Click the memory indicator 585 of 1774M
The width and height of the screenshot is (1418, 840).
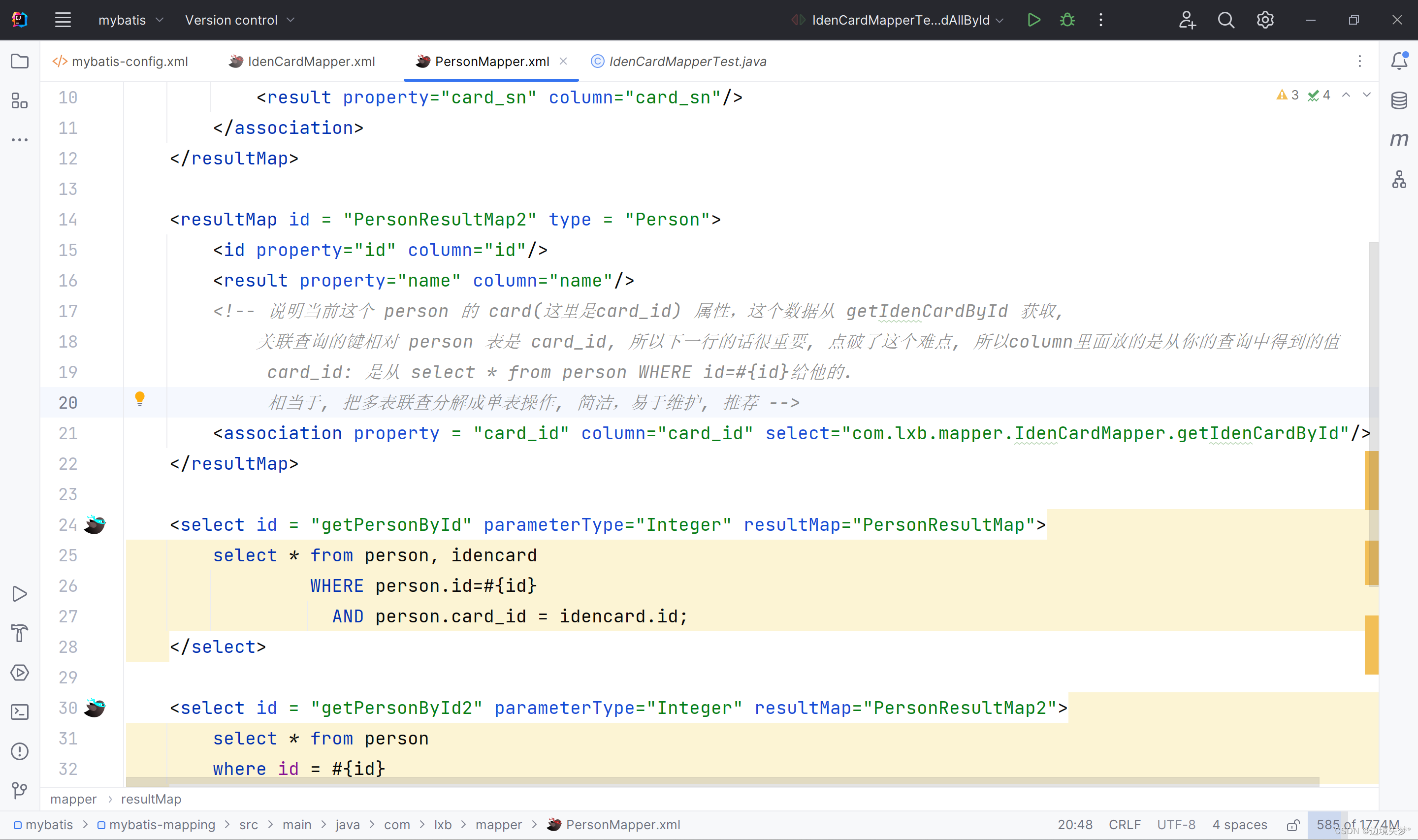tap(1357, 825)
